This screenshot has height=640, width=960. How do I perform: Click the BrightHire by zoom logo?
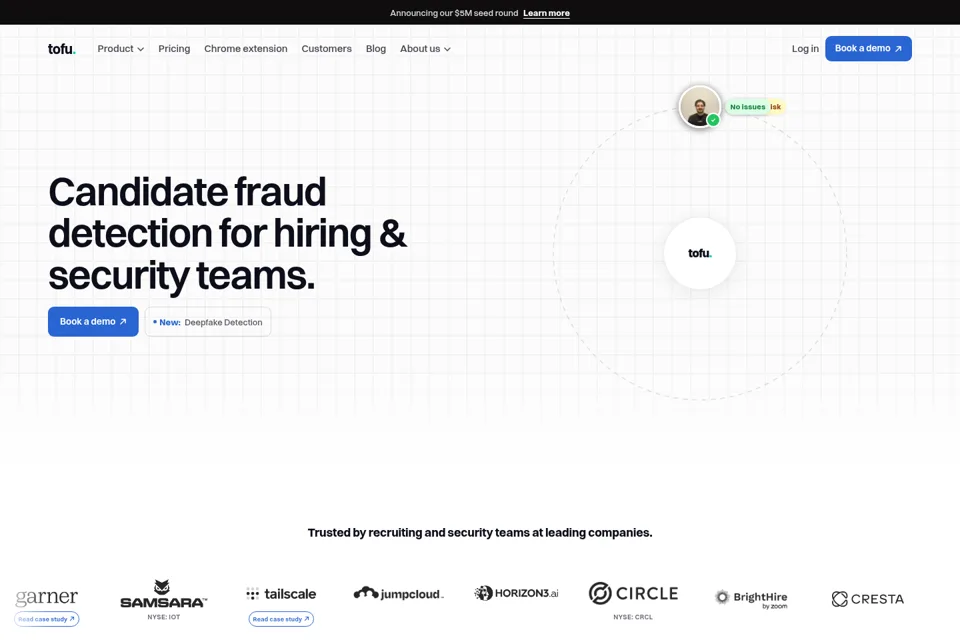point(751,599)
